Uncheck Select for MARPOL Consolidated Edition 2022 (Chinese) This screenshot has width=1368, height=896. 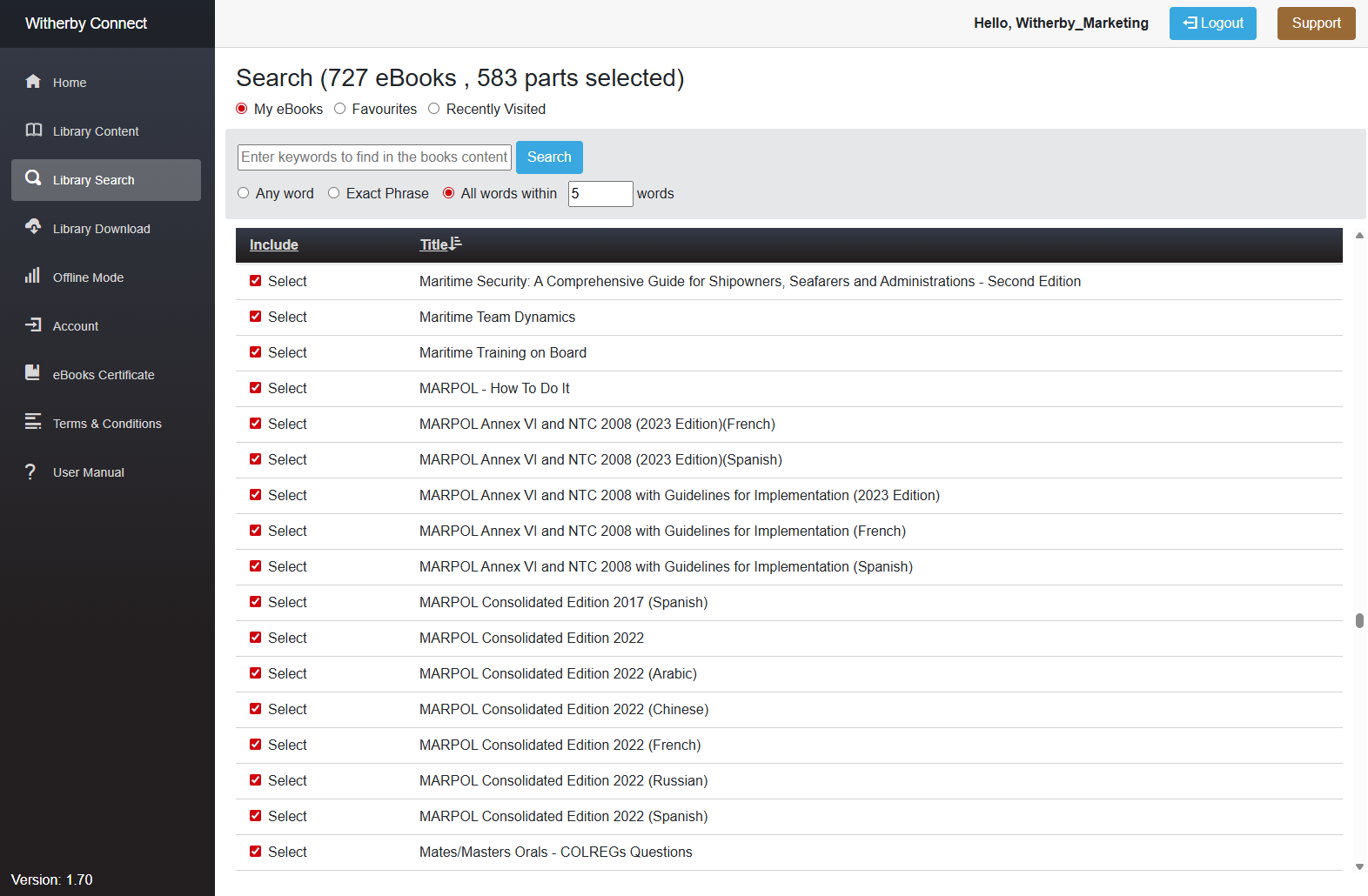pos(256,709)
